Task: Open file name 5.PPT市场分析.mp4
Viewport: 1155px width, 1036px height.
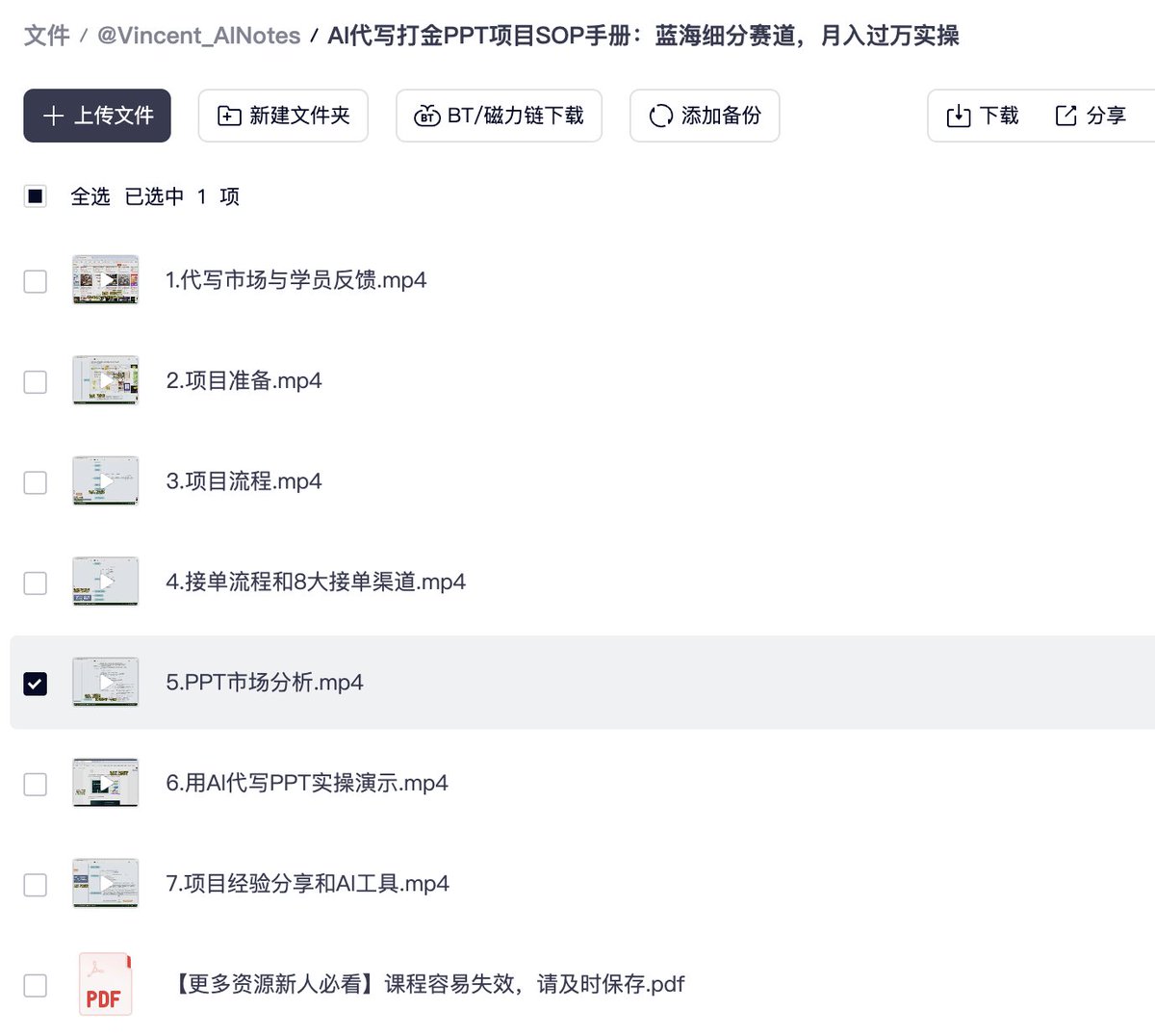Action: pos(265,683)
